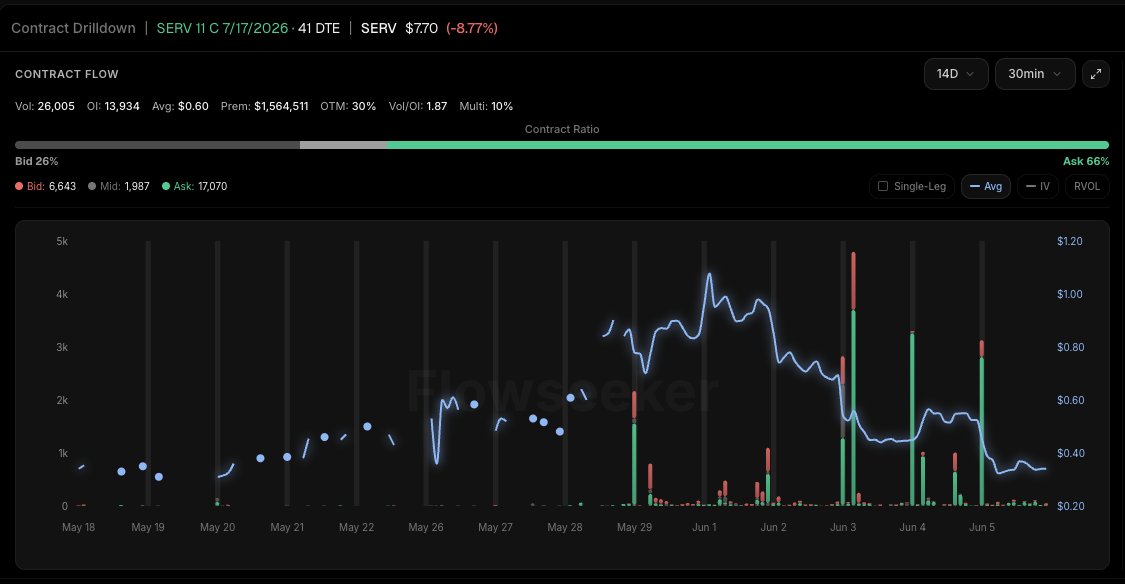
Task: Click the volume bar at May 29
Action: [x=634, y=449]
